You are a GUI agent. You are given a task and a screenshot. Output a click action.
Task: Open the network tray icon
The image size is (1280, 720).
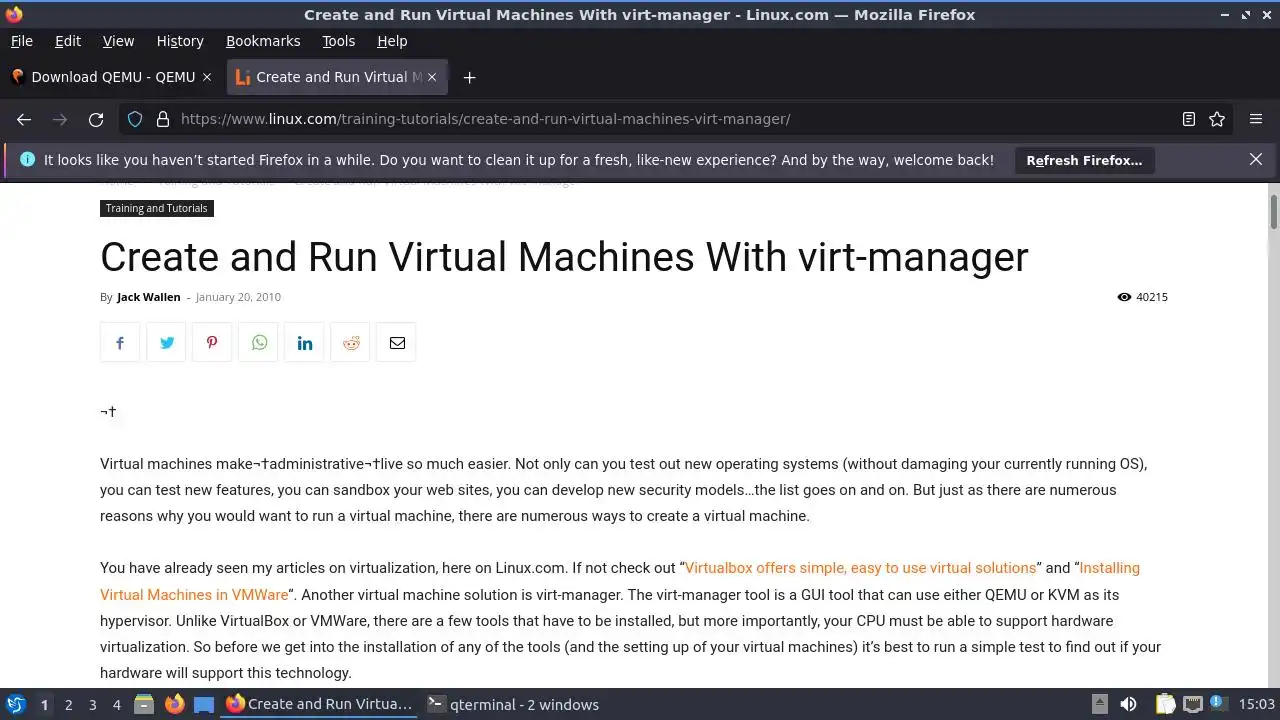pyautogui.click(x=1191, y=704)
